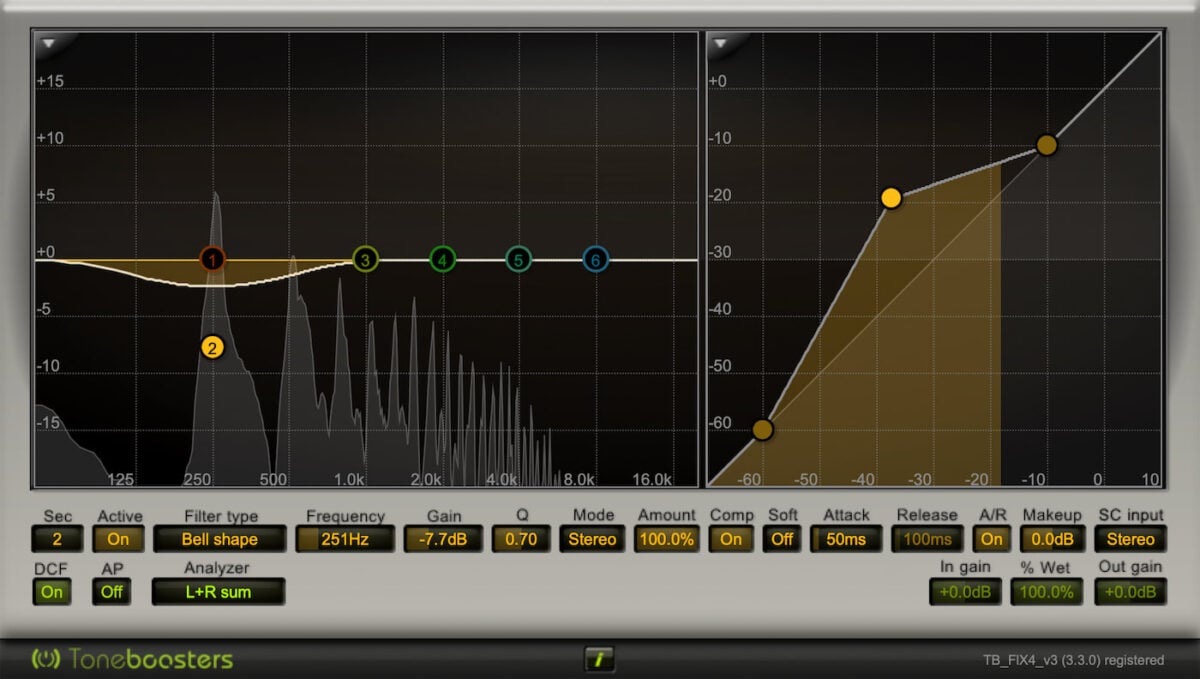Screen dimensions: 1200x679
Task: Click the Frequency 251Hz field
Action: click(344, 539)
